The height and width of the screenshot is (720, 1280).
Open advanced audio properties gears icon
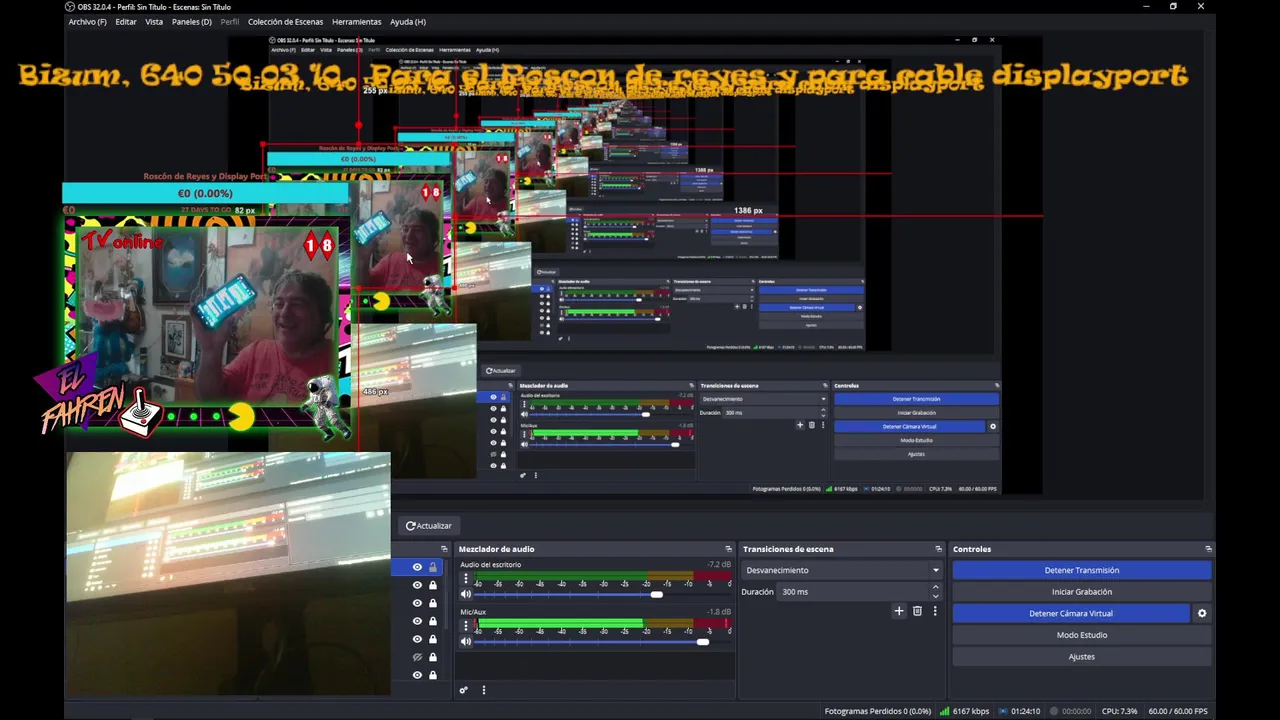[463, 690]
